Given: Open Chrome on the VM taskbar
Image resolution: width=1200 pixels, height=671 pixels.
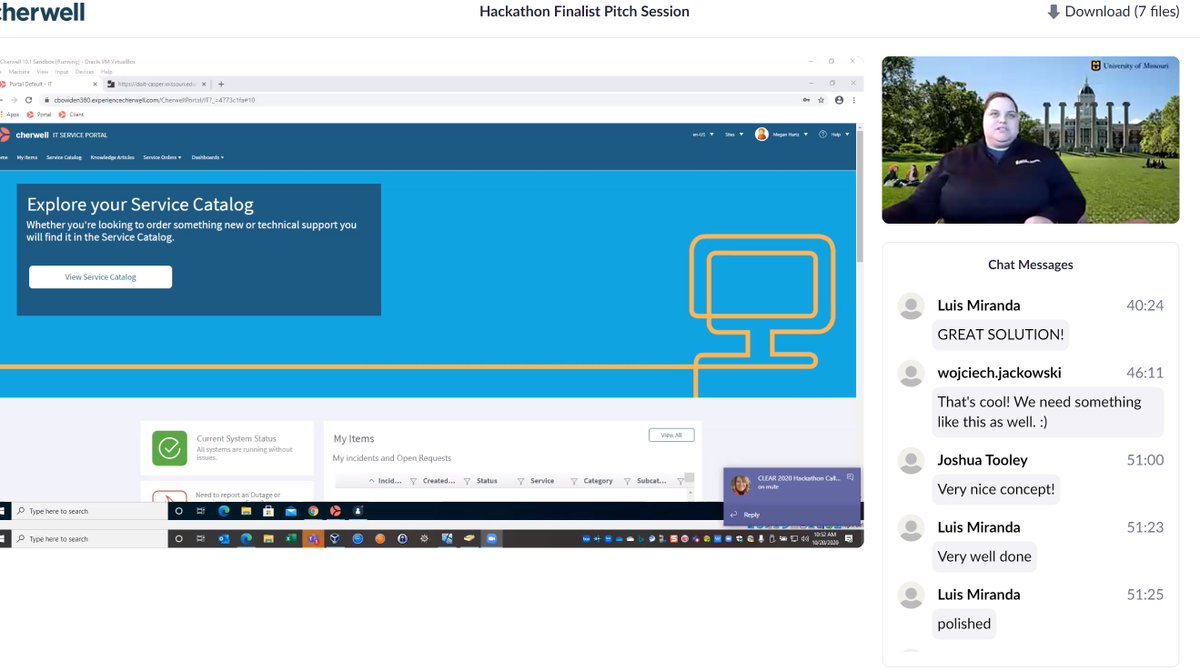Looking at the screenshot, I should pos(313,511).
